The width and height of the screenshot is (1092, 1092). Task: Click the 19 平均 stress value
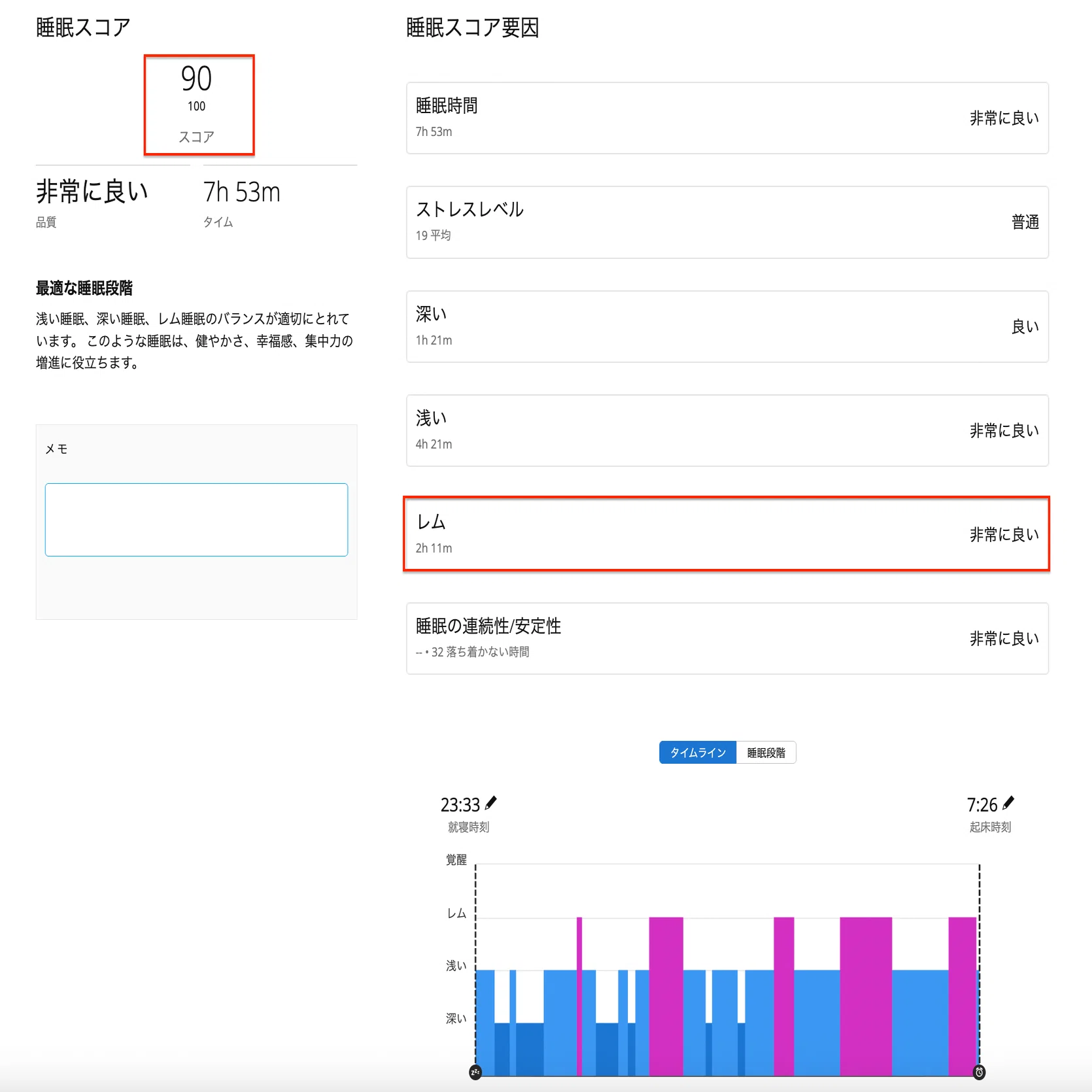[x=434, y=235]
